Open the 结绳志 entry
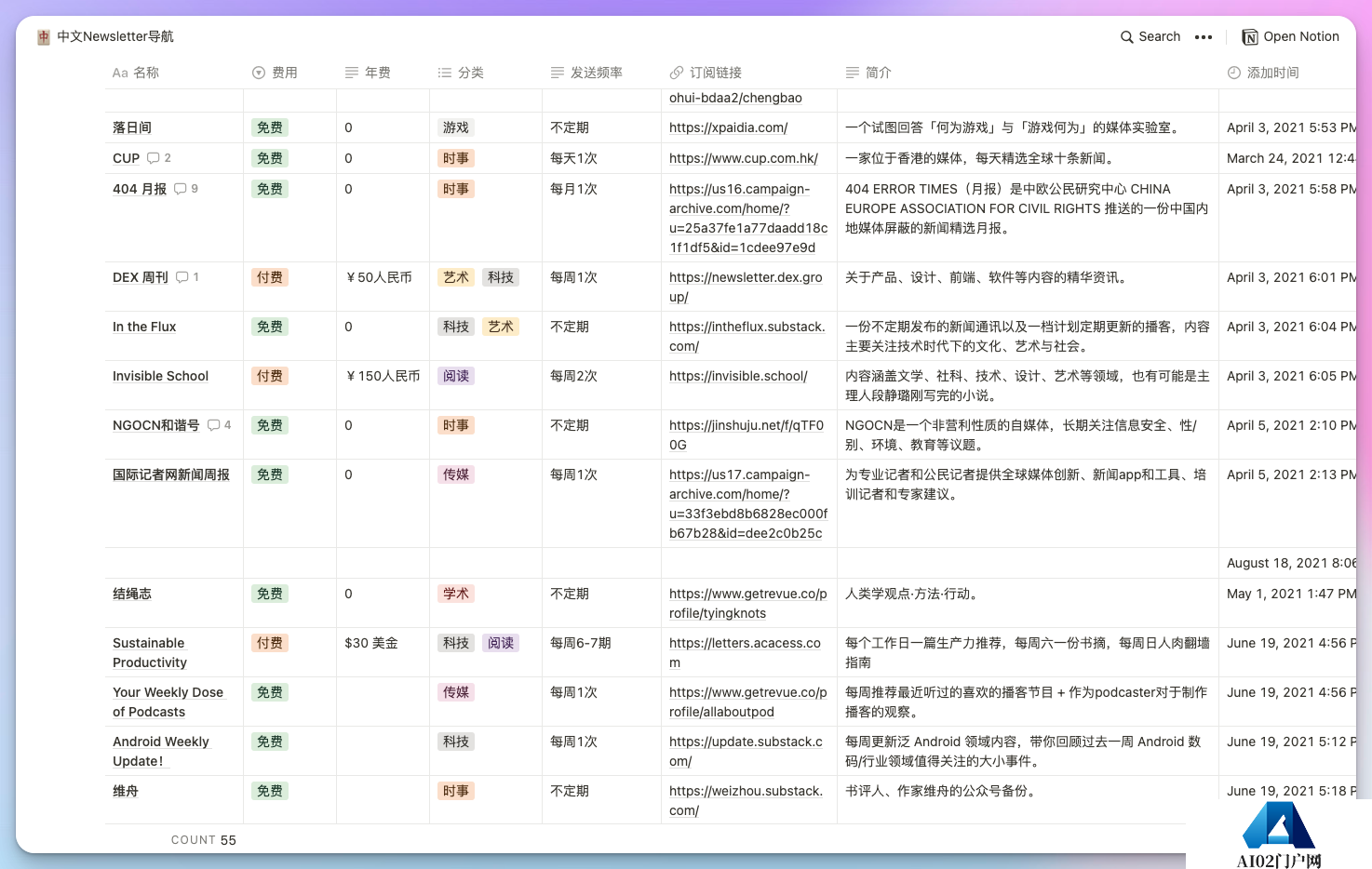 (x=132, y=595)
